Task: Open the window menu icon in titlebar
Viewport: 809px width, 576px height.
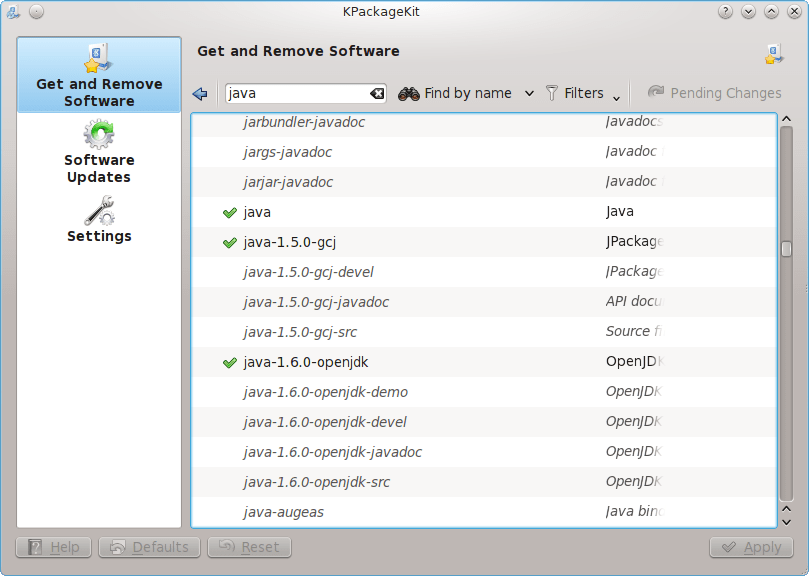Action: [x=13, y=11]
